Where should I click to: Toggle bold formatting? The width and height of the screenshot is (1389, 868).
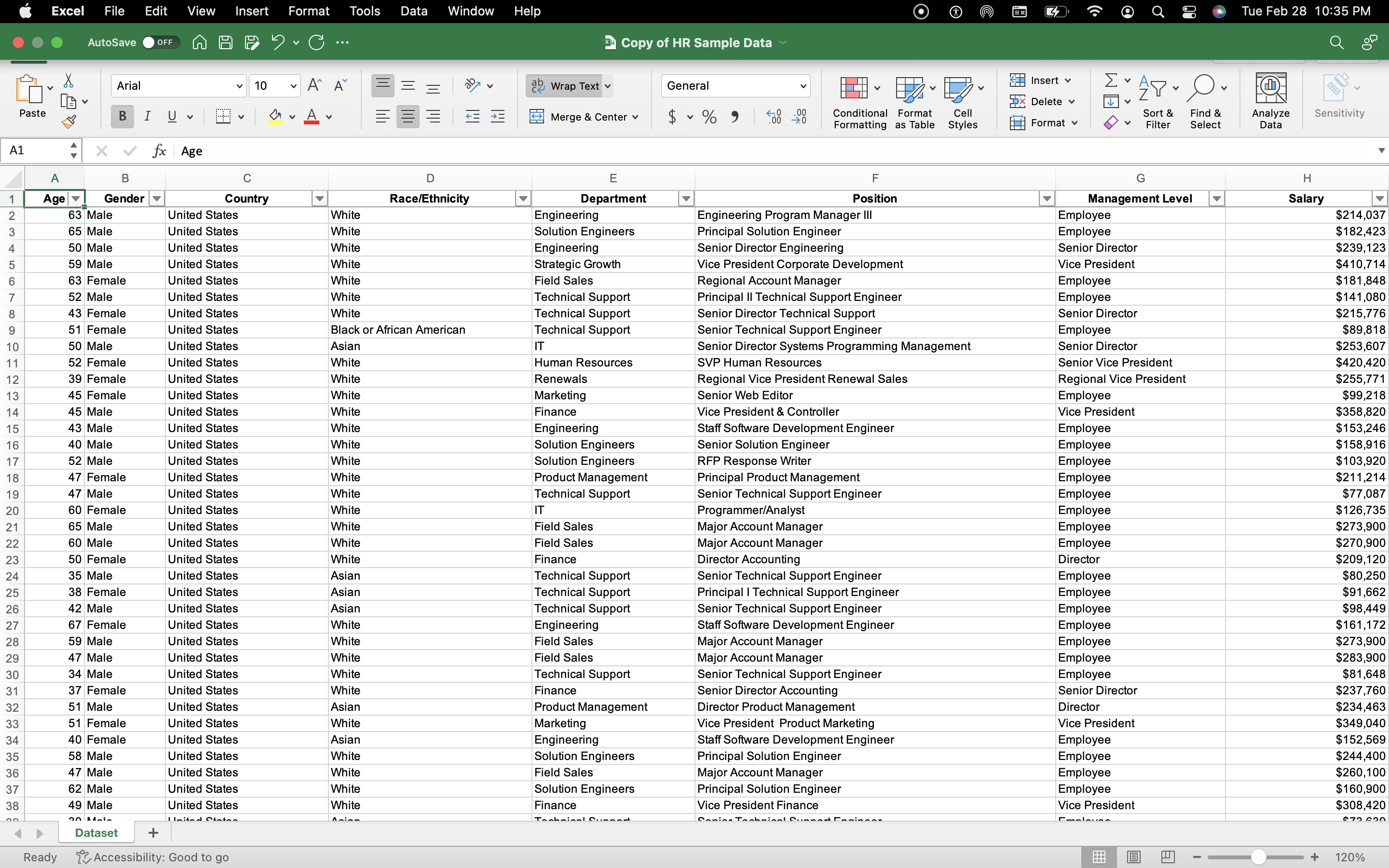122,117
